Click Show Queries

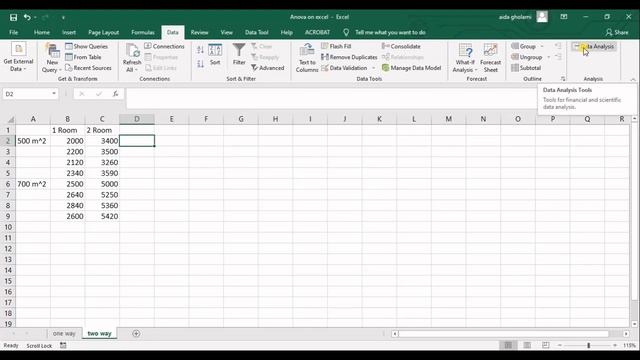(87, 46)
